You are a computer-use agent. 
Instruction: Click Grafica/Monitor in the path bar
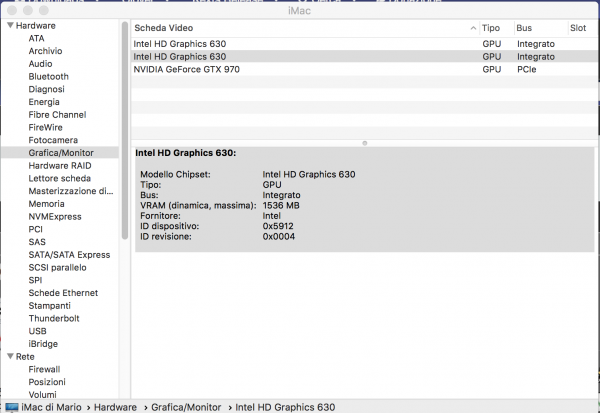(186, 407)
